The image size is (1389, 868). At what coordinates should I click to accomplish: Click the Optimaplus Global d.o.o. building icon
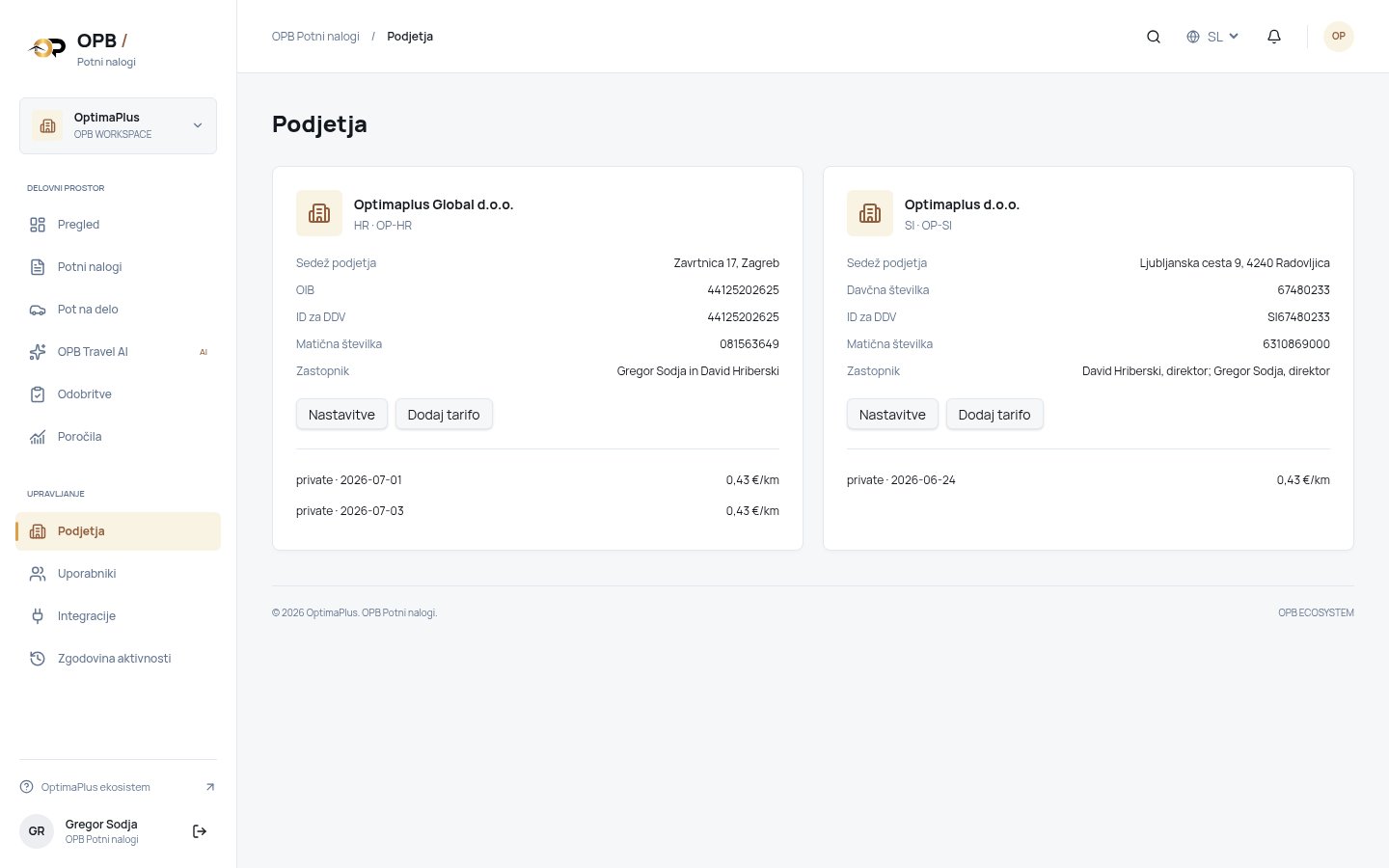pyautogui.click(x=319, y=213)
